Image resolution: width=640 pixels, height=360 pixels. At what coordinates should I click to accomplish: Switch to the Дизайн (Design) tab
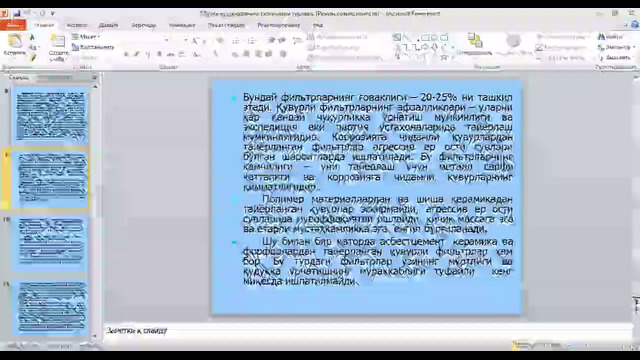coord(108,25)
